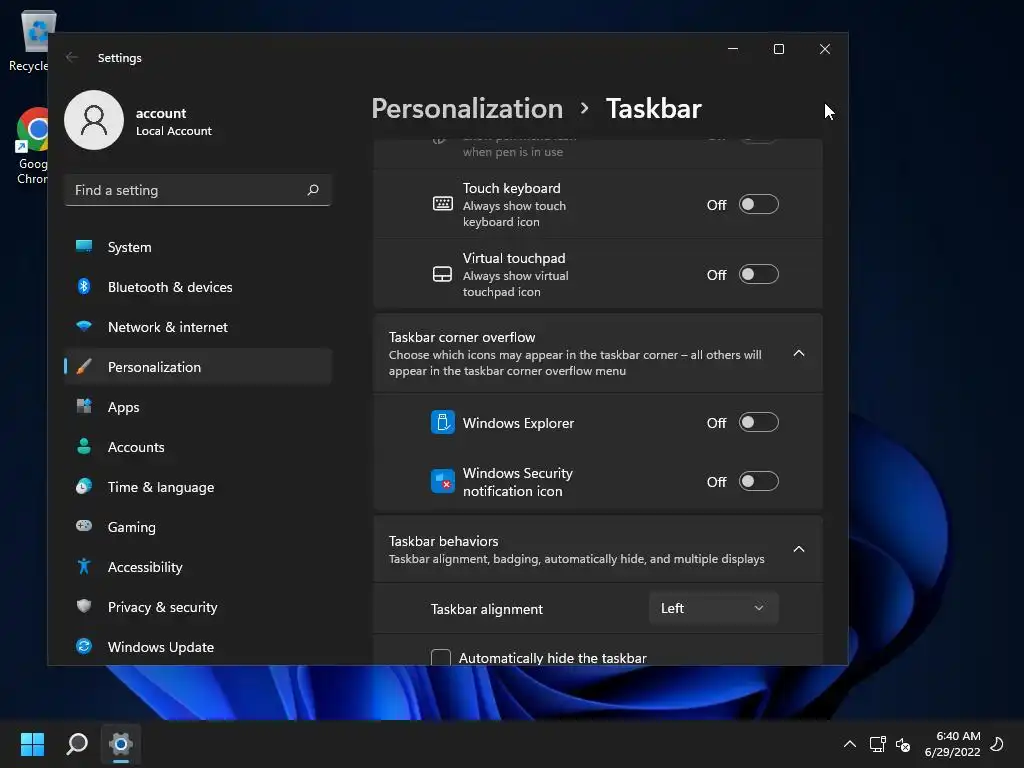Turn on the Virtual touchpad toggle

[x=758, y=274]
